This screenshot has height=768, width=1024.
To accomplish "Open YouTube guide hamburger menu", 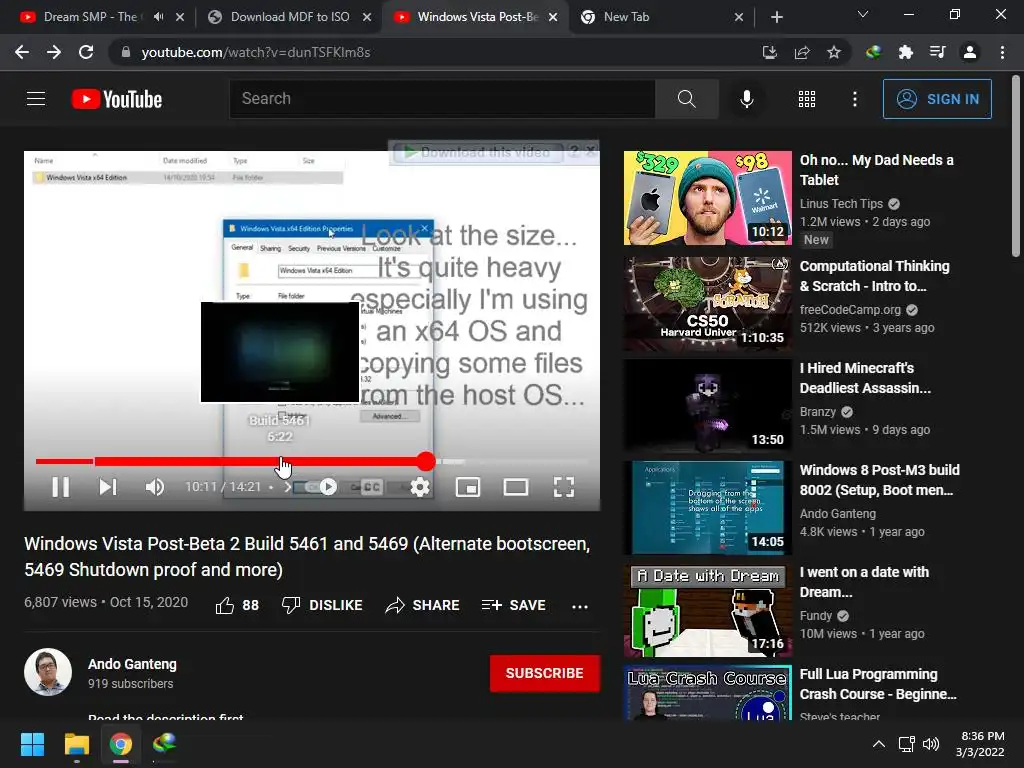I will 36,99.
